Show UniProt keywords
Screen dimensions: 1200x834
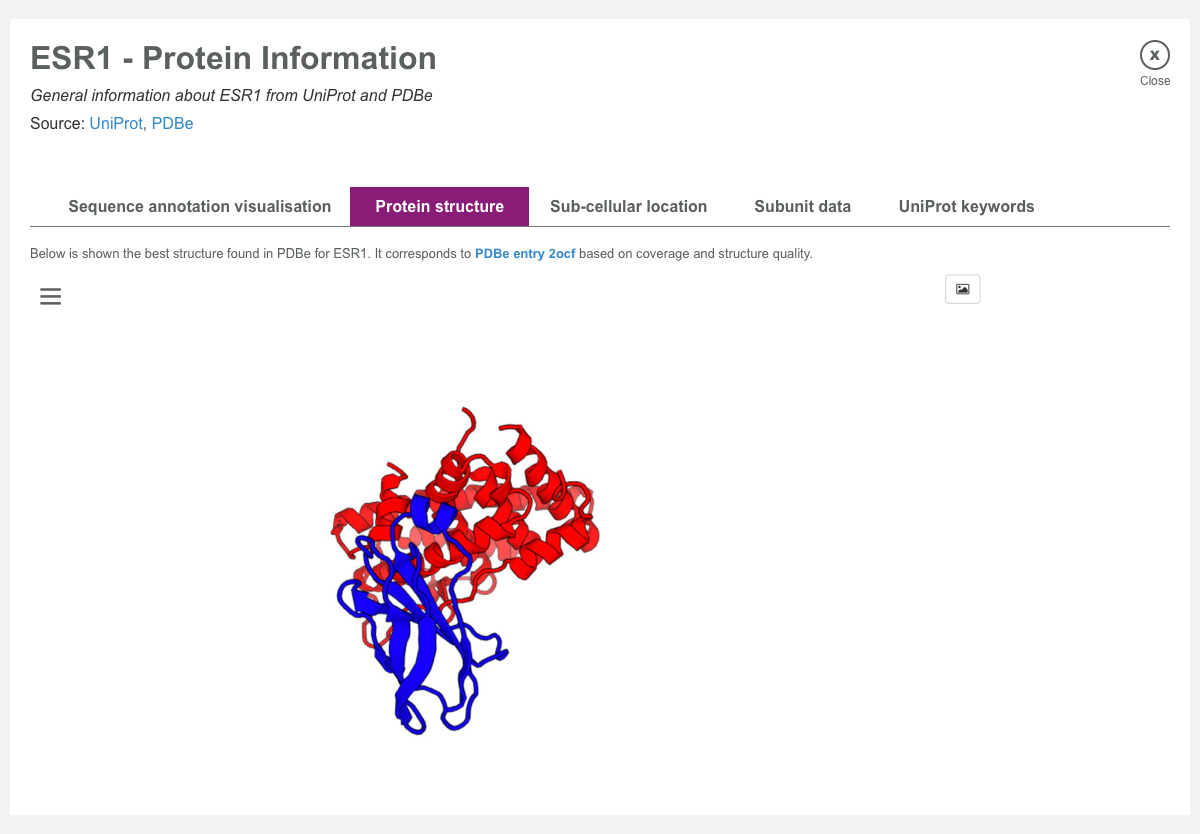pos(966,206)
